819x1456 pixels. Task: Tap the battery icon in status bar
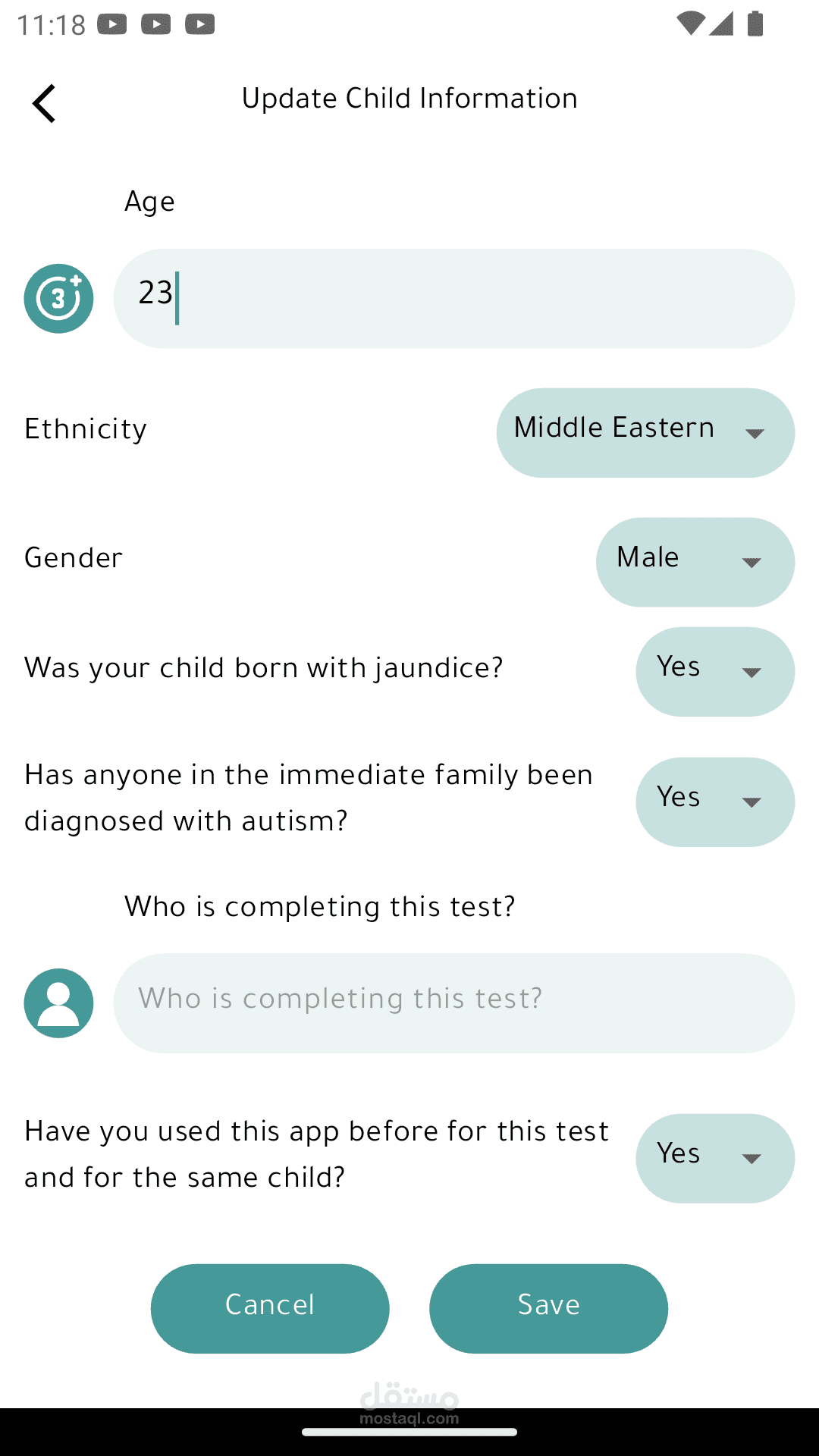pyautogui.click(x=755, y=24)
